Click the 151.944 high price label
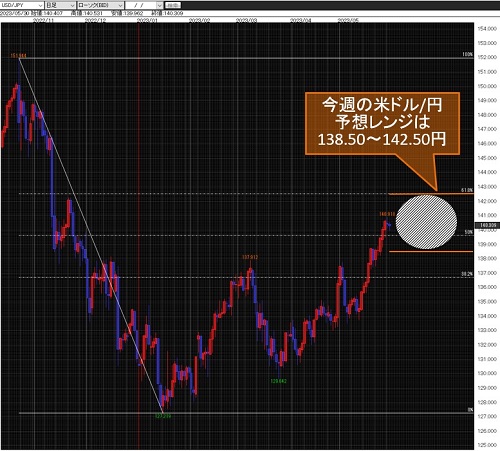This screenshot has height=451, width=500. [18, 56]
